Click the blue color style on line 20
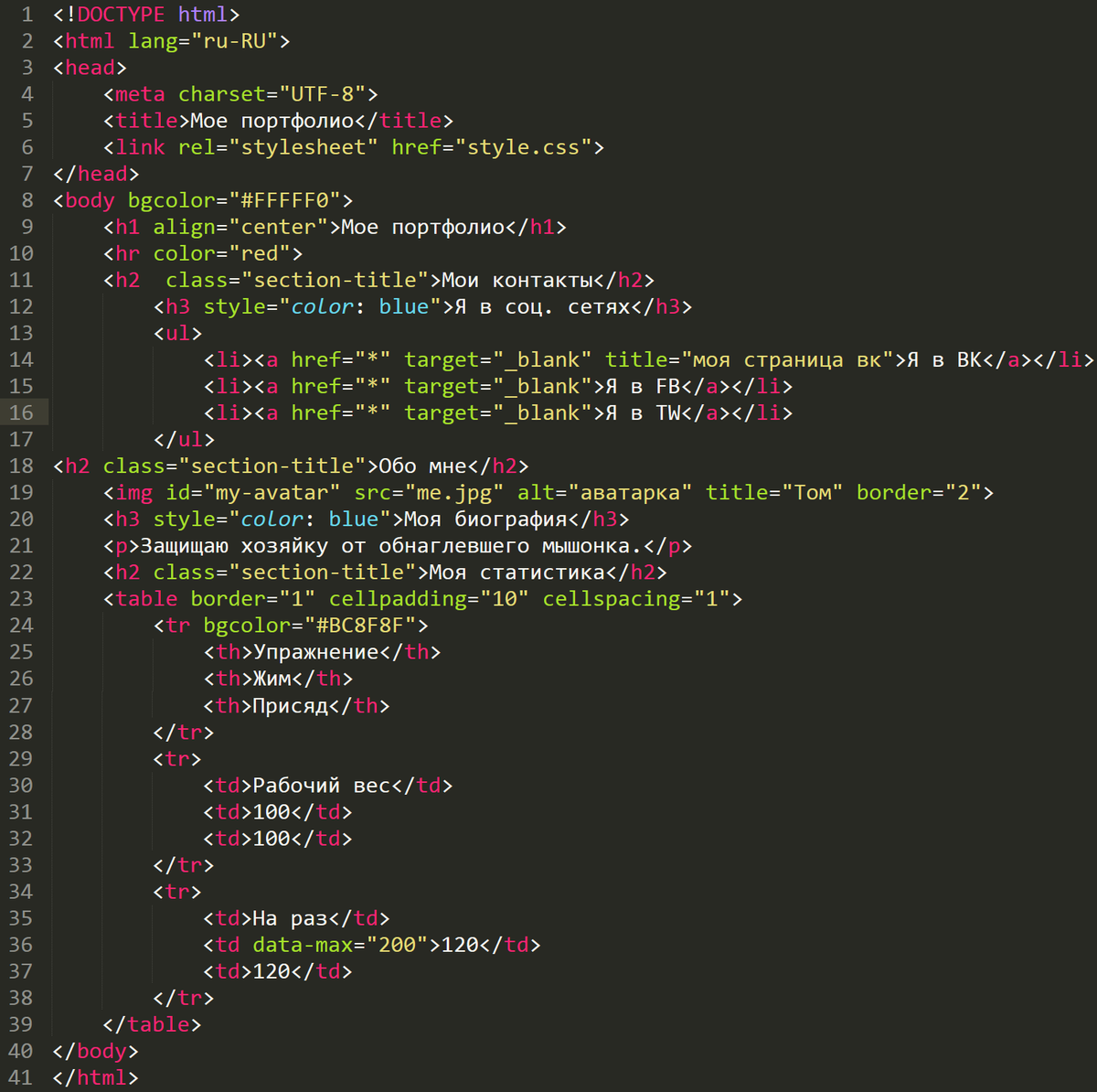Viewport: 1097px width, 1092px height. (310, 519)
